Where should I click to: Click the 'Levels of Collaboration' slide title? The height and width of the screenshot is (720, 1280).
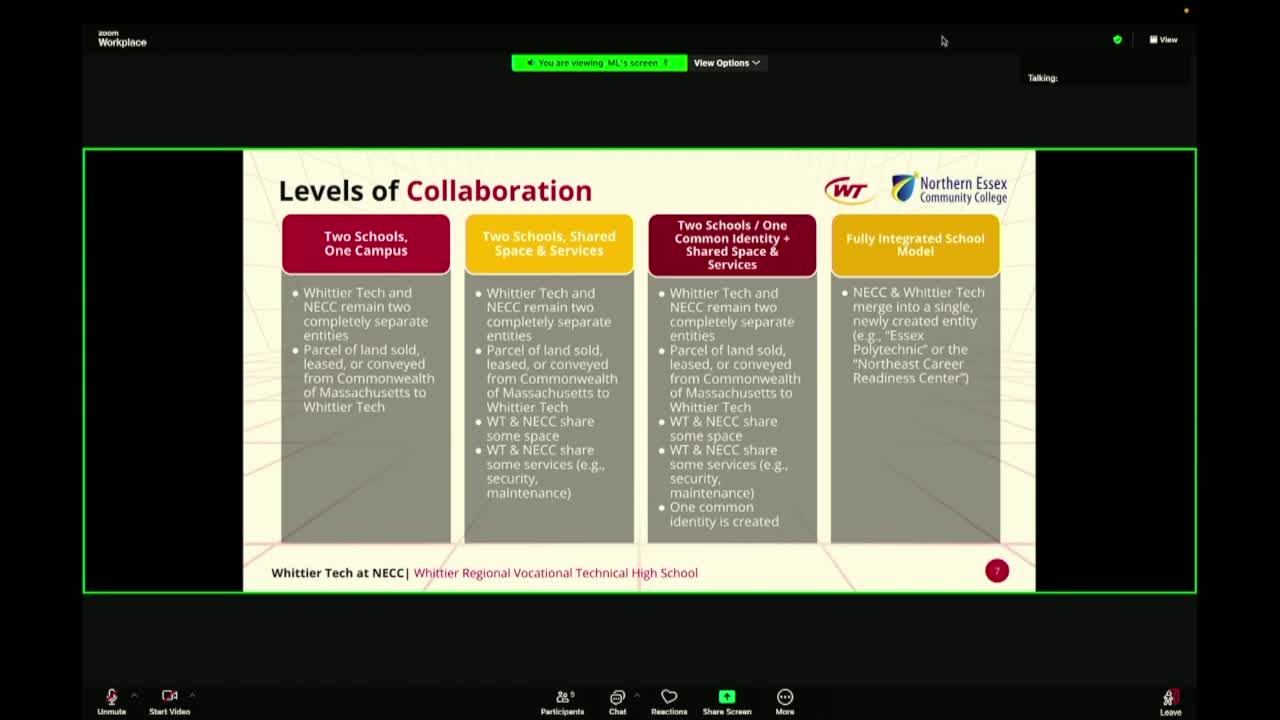(435, 191)
